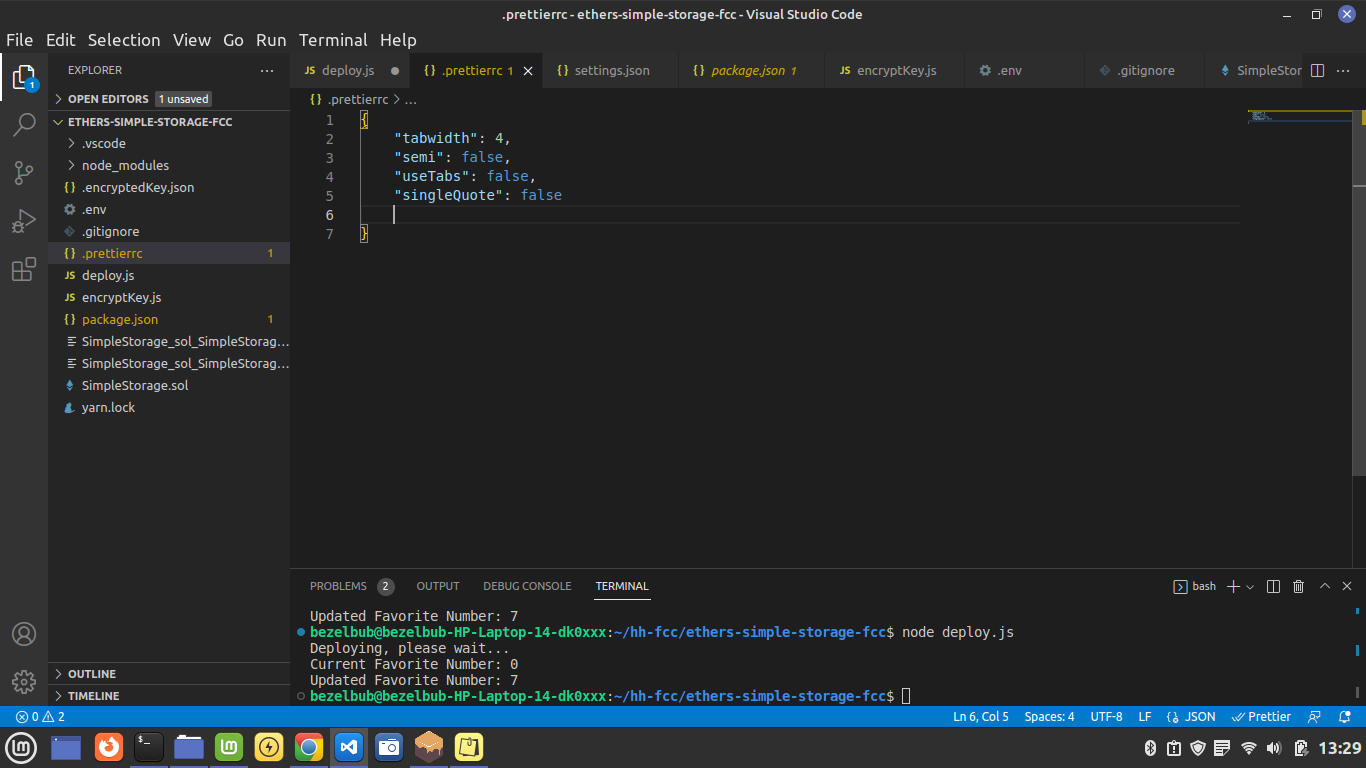Open Prettier status bar item
Viewport: 1366px width, 768px height.
[x=1262, y=717]
